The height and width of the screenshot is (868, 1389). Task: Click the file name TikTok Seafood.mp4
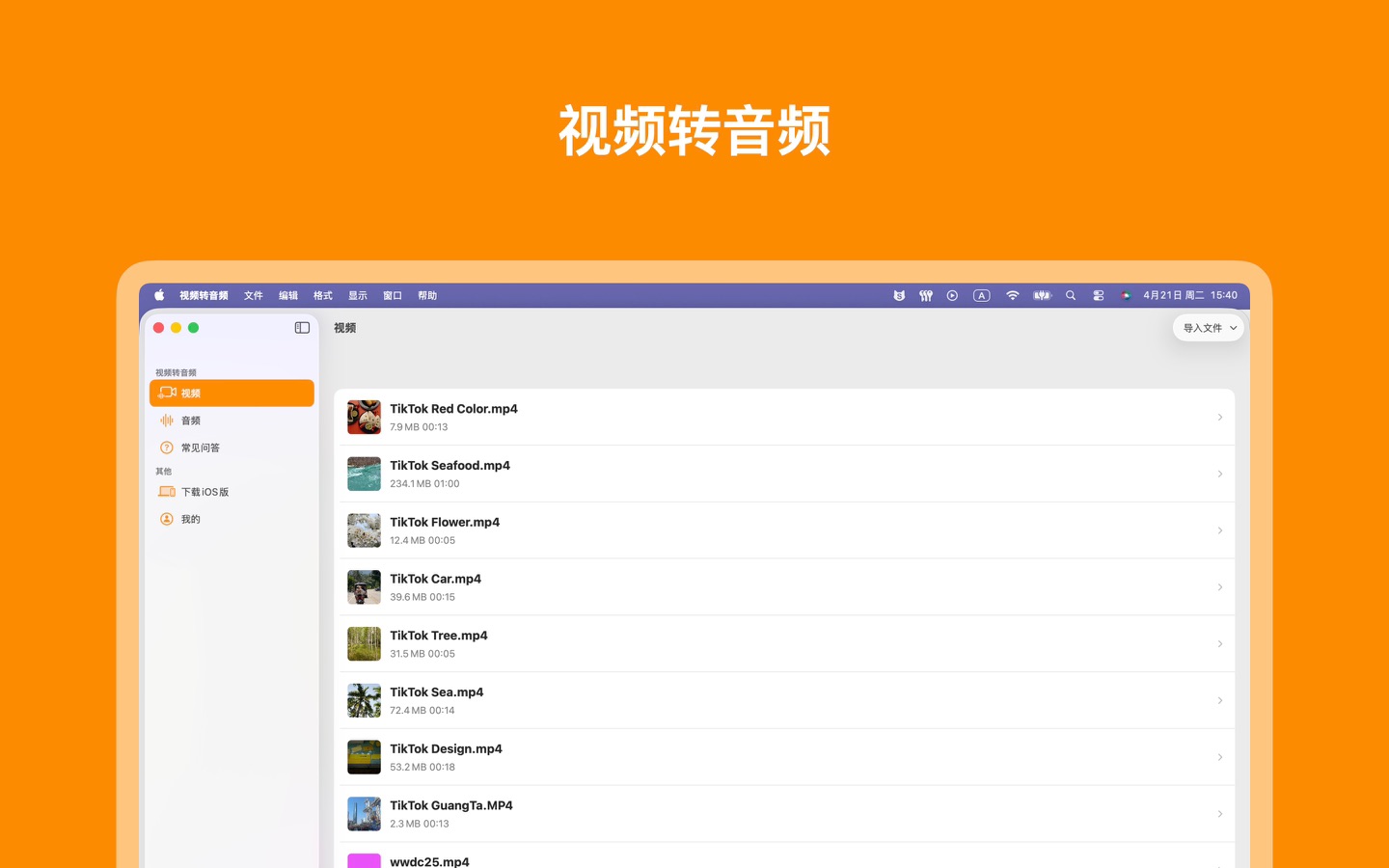coord(449,466)
